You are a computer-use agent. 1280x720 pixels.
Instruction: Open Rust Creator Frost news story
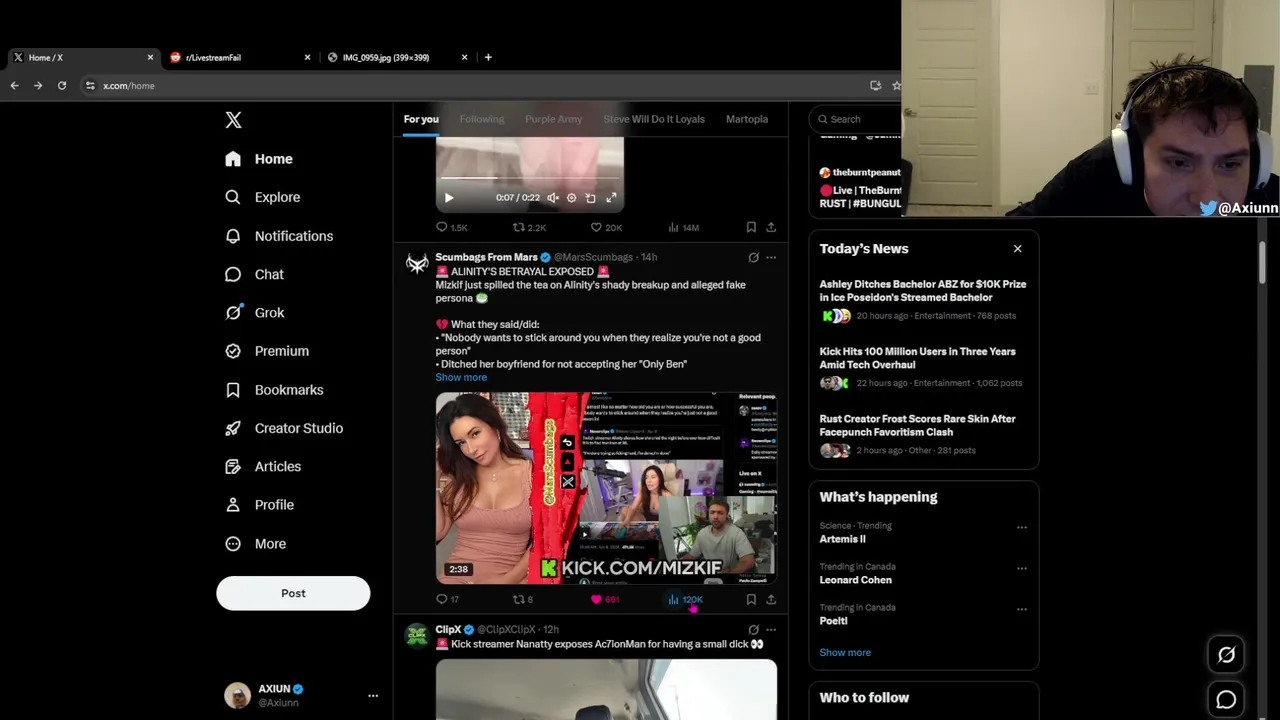pos(923,436)
